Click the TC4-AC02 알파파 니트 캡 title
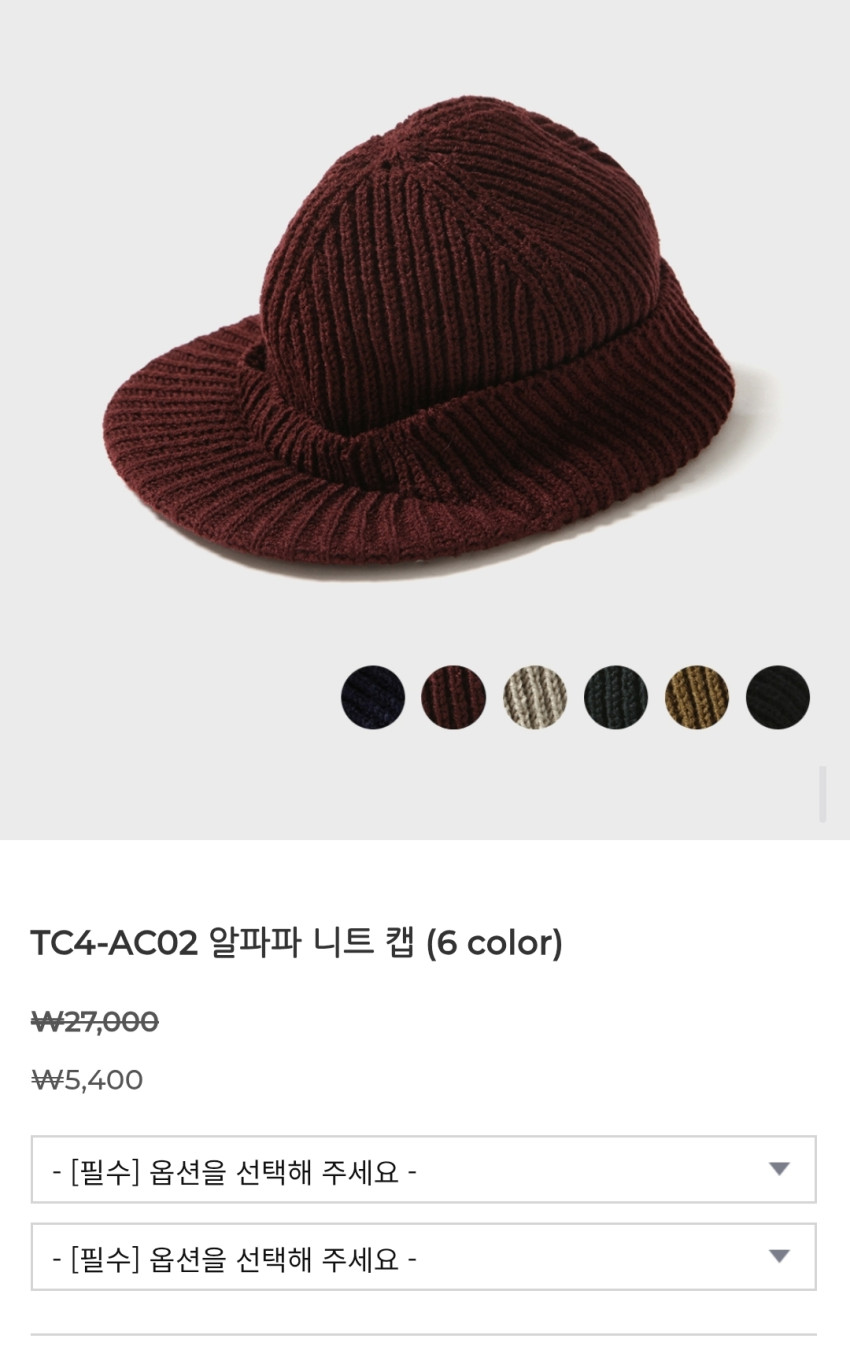This screenshot has width=850, height=1346. 297,943
